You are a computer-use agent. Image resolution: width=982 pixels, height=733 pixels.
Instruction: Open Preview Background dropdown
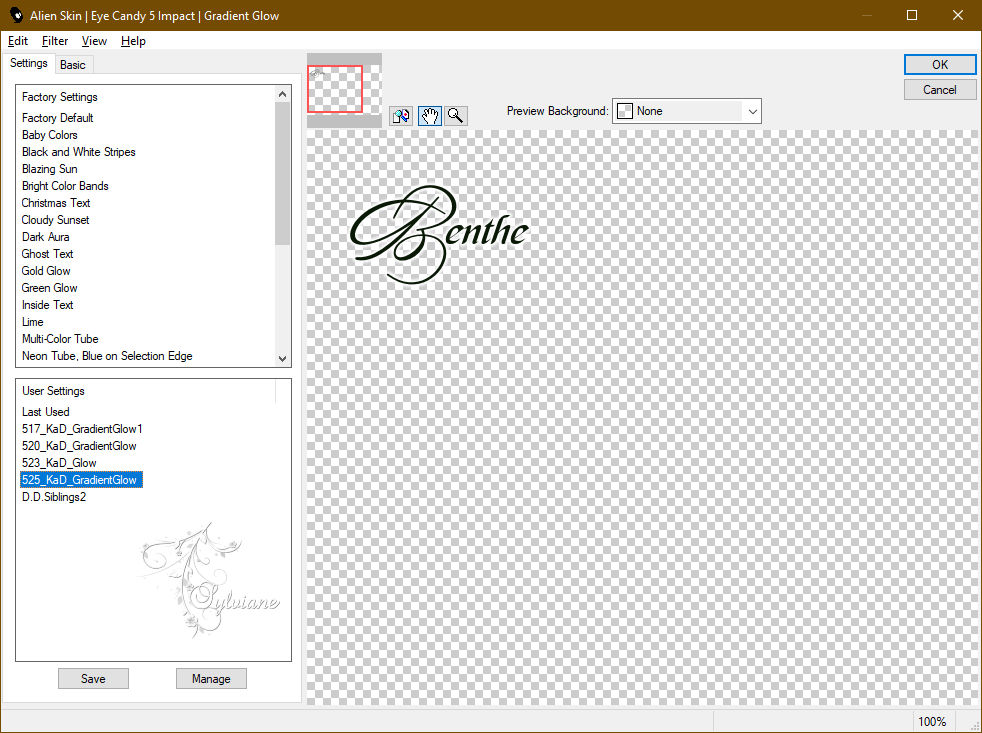(686, 111)
